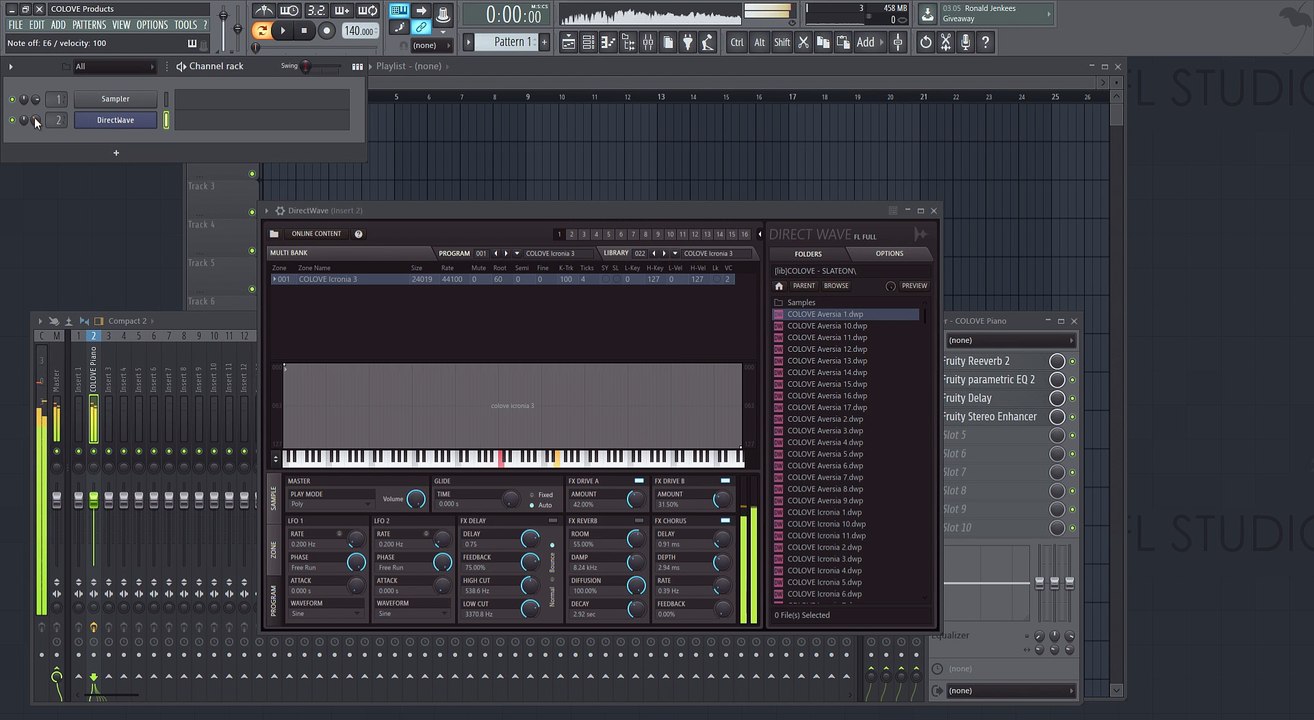The height and width of the screenshot is (720, 1314).
Task: Click the undo history icon
Action: 925,42
